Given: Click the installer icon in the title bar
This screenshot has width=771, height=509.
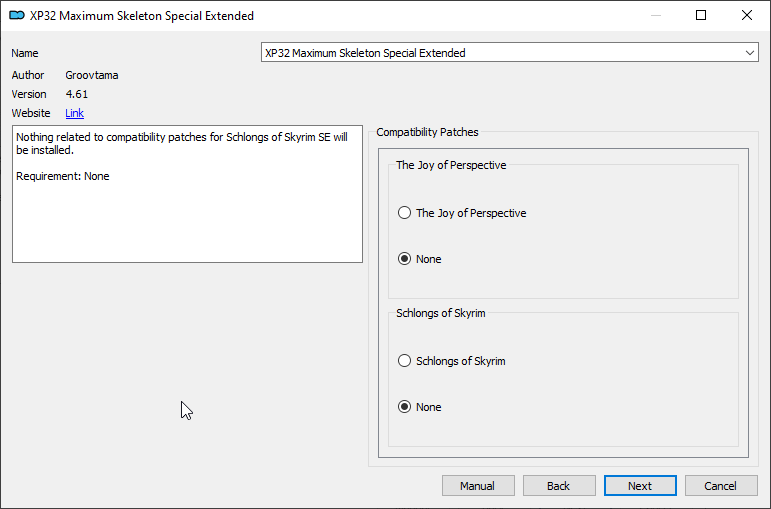Looking at the screenshot, I should [17, 16].
